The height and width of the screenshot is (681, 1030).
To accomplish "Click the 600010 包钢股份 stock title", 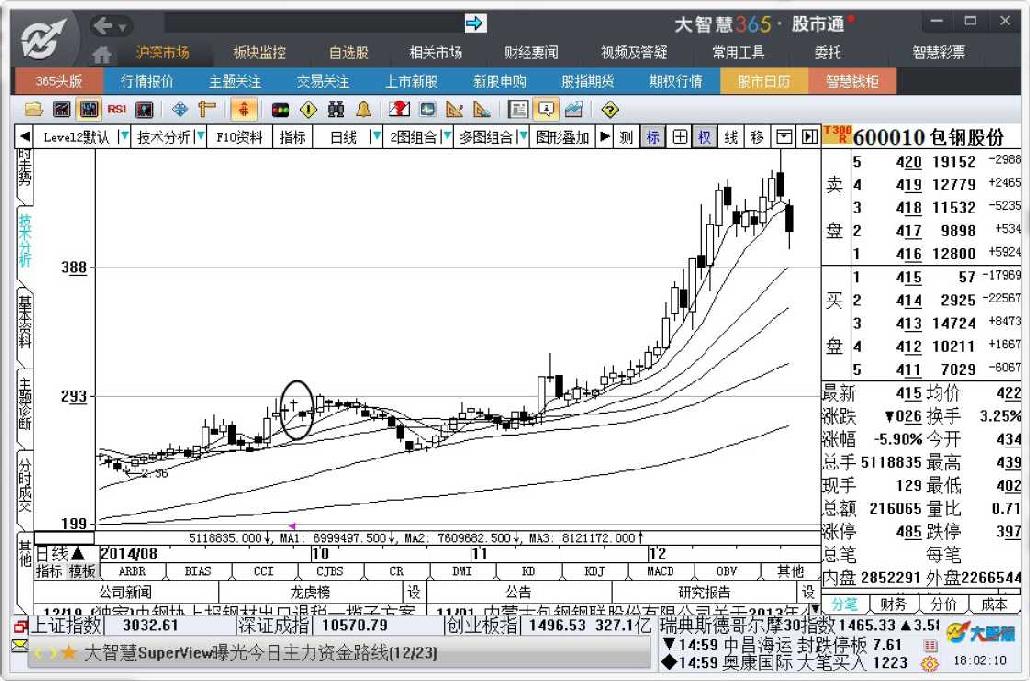I will 928,137.
